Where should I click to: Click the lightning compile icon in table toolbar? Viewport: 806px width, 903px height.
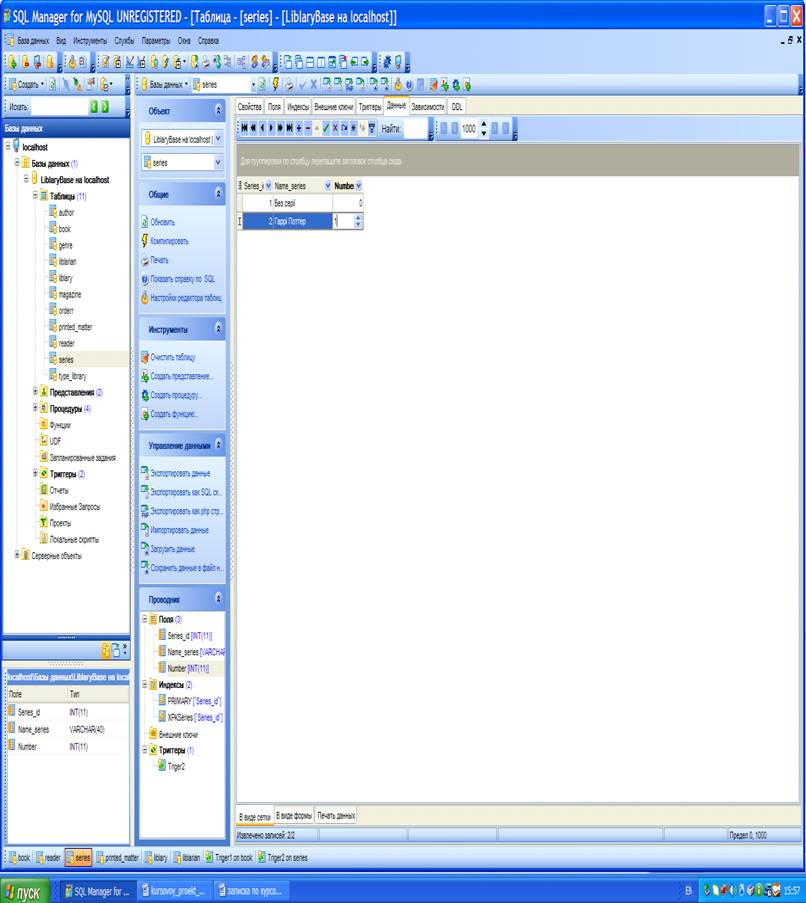point(276,85)
